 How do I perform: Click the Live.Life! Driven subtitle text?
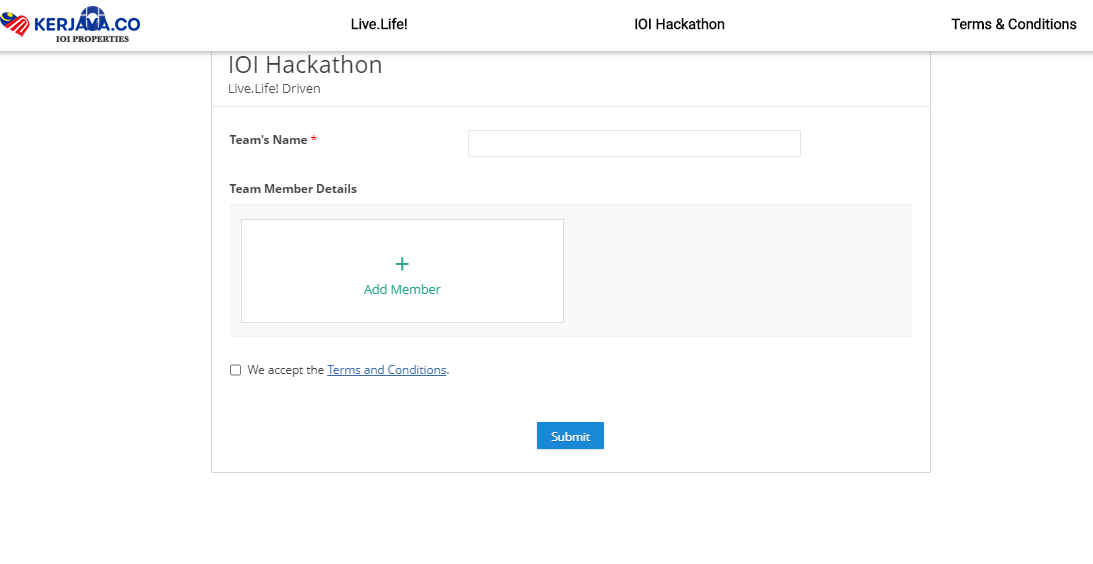click(x=274, y=89)
